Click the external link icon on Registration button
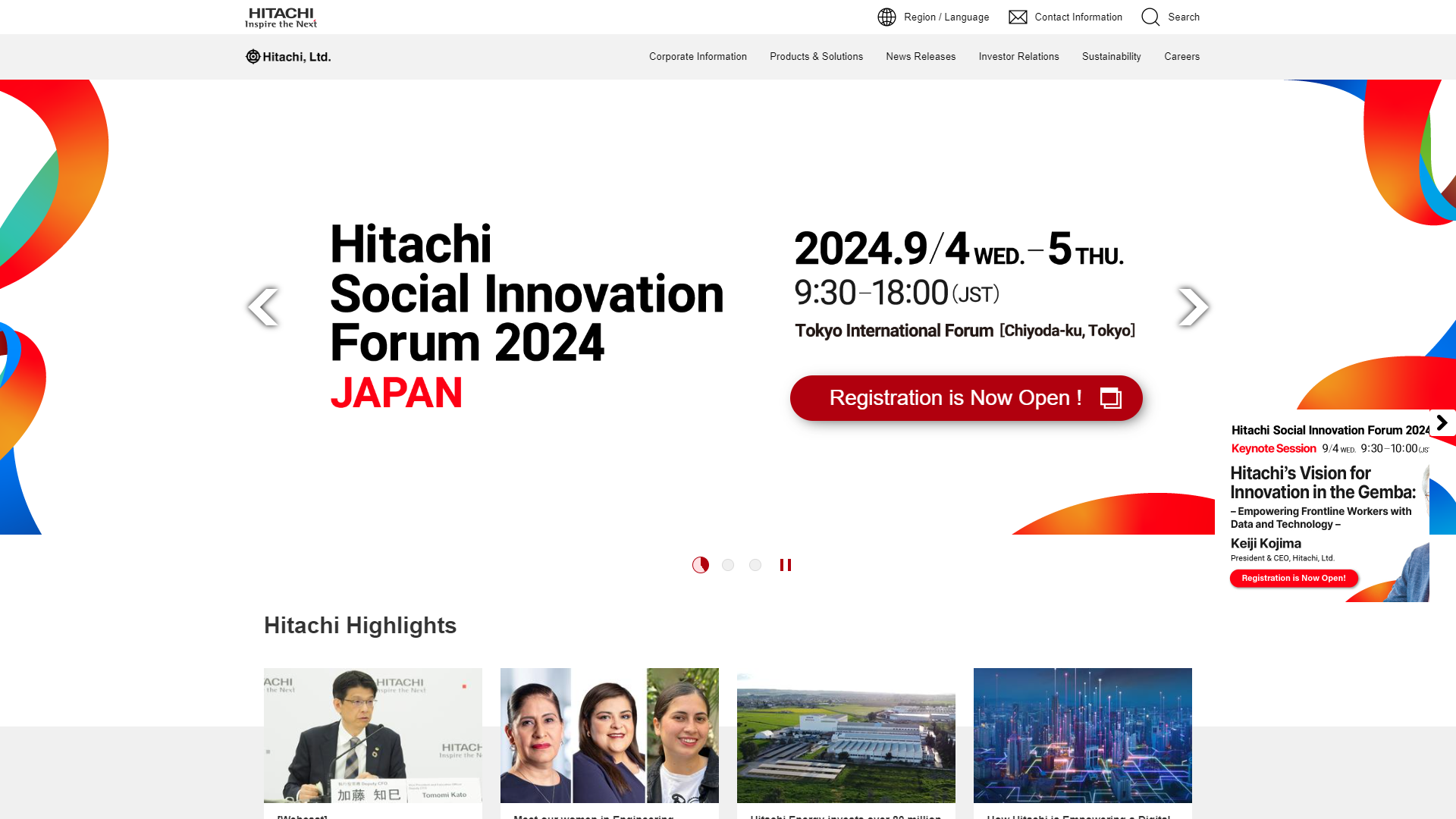 pos(1110,397)
